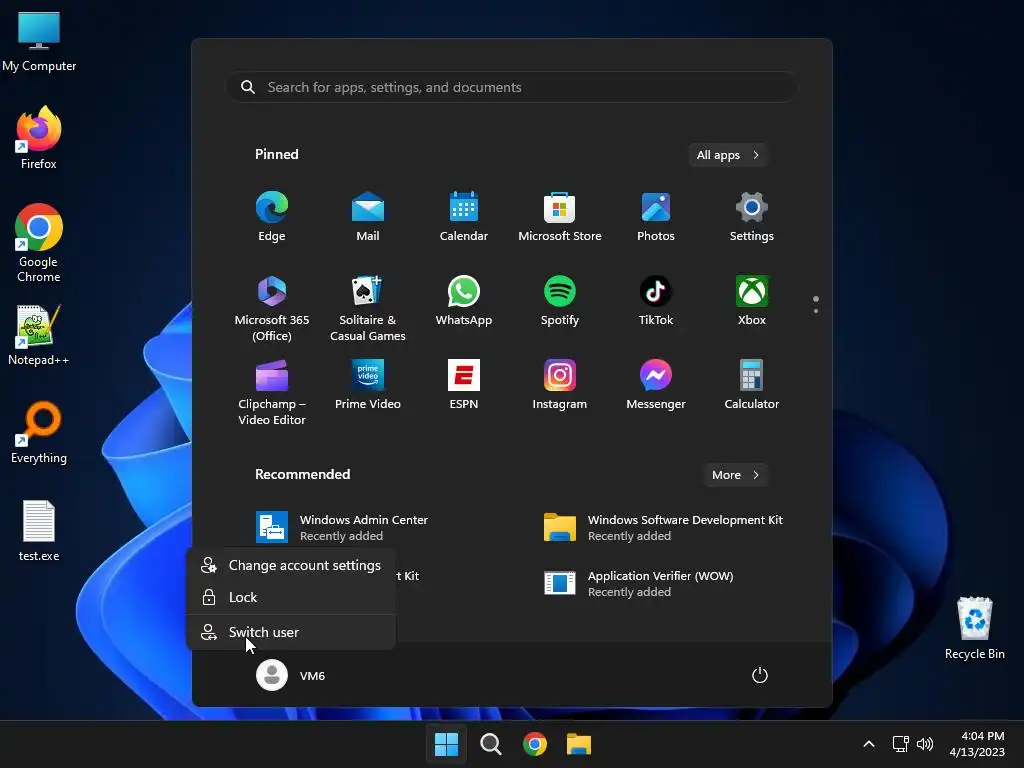The width and height of the screenshot is (1024, 768).
Task: Launch the Photos app
Action: click(656, 217)
